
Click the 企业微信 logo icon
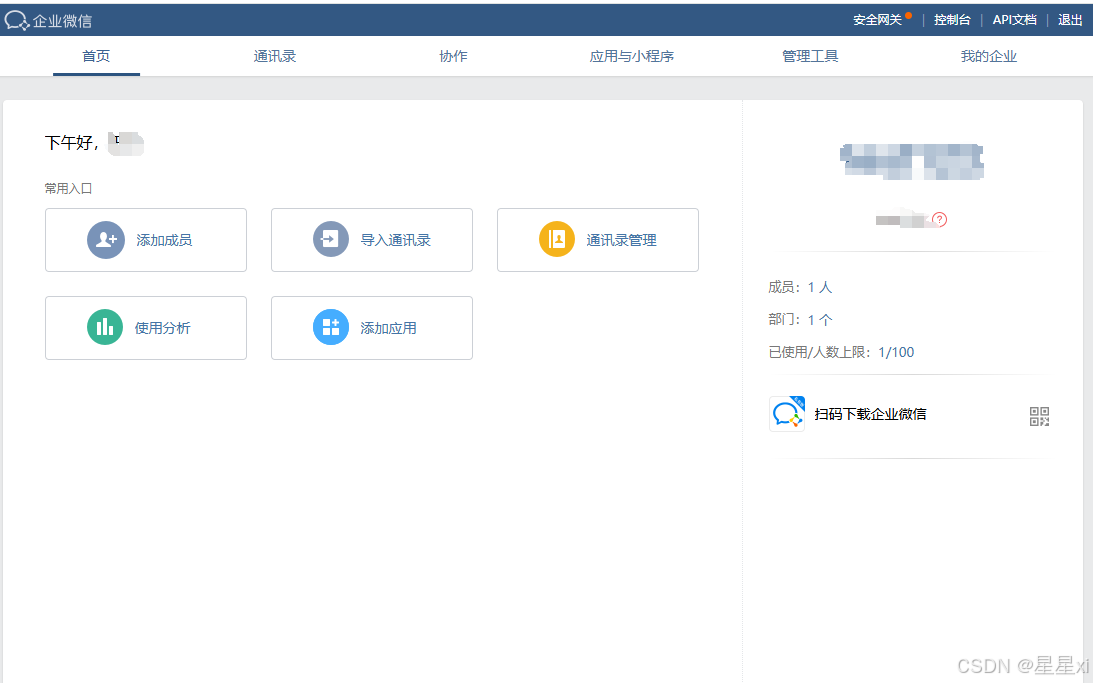17,21
